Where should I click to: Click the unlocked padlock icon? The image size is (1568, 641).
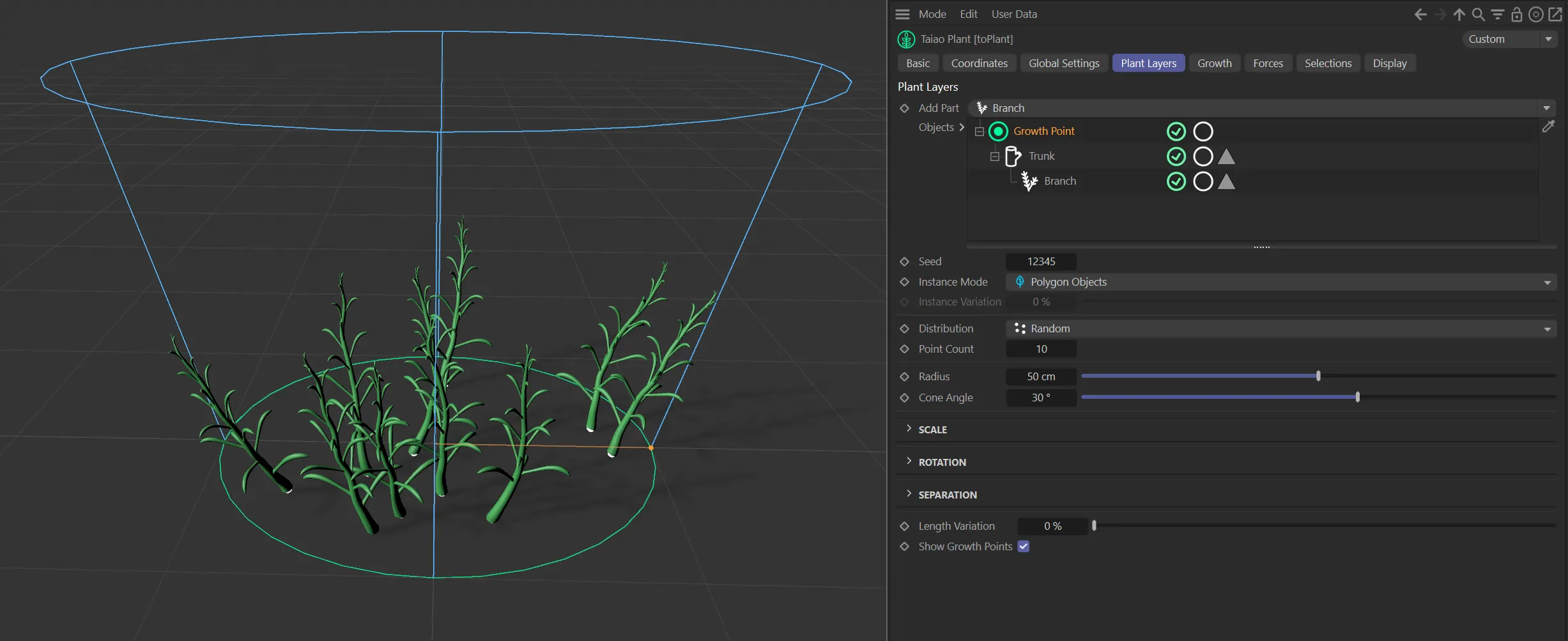pos(1516,14)
